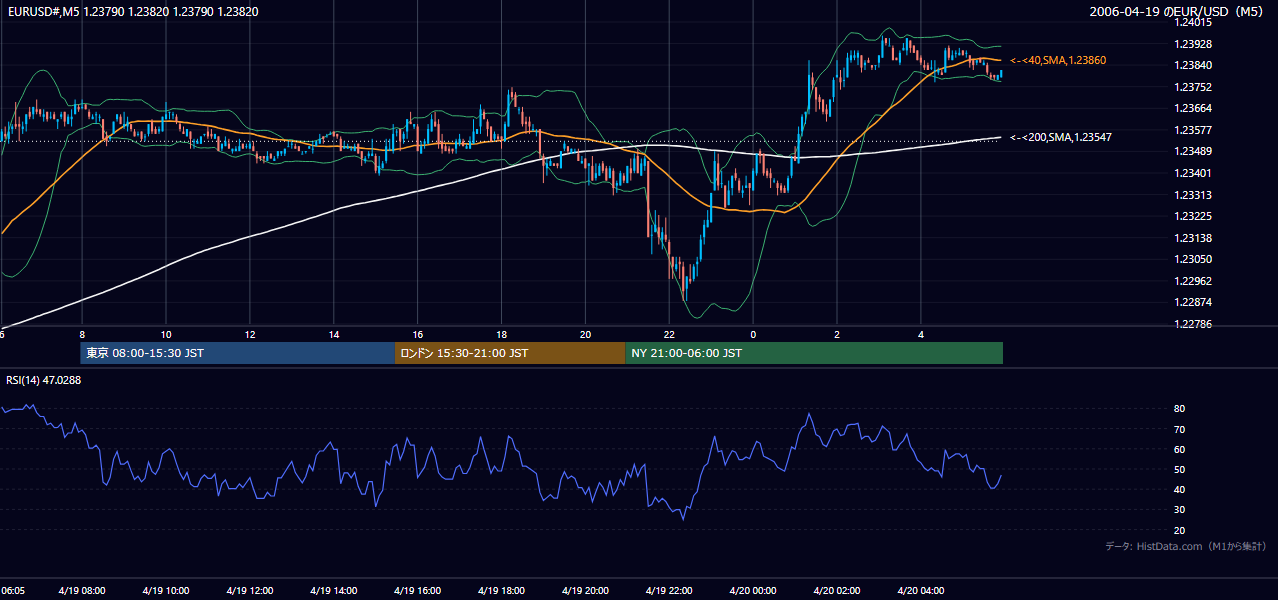Click price level 1.22962 on the axis

pos(1195,281)
